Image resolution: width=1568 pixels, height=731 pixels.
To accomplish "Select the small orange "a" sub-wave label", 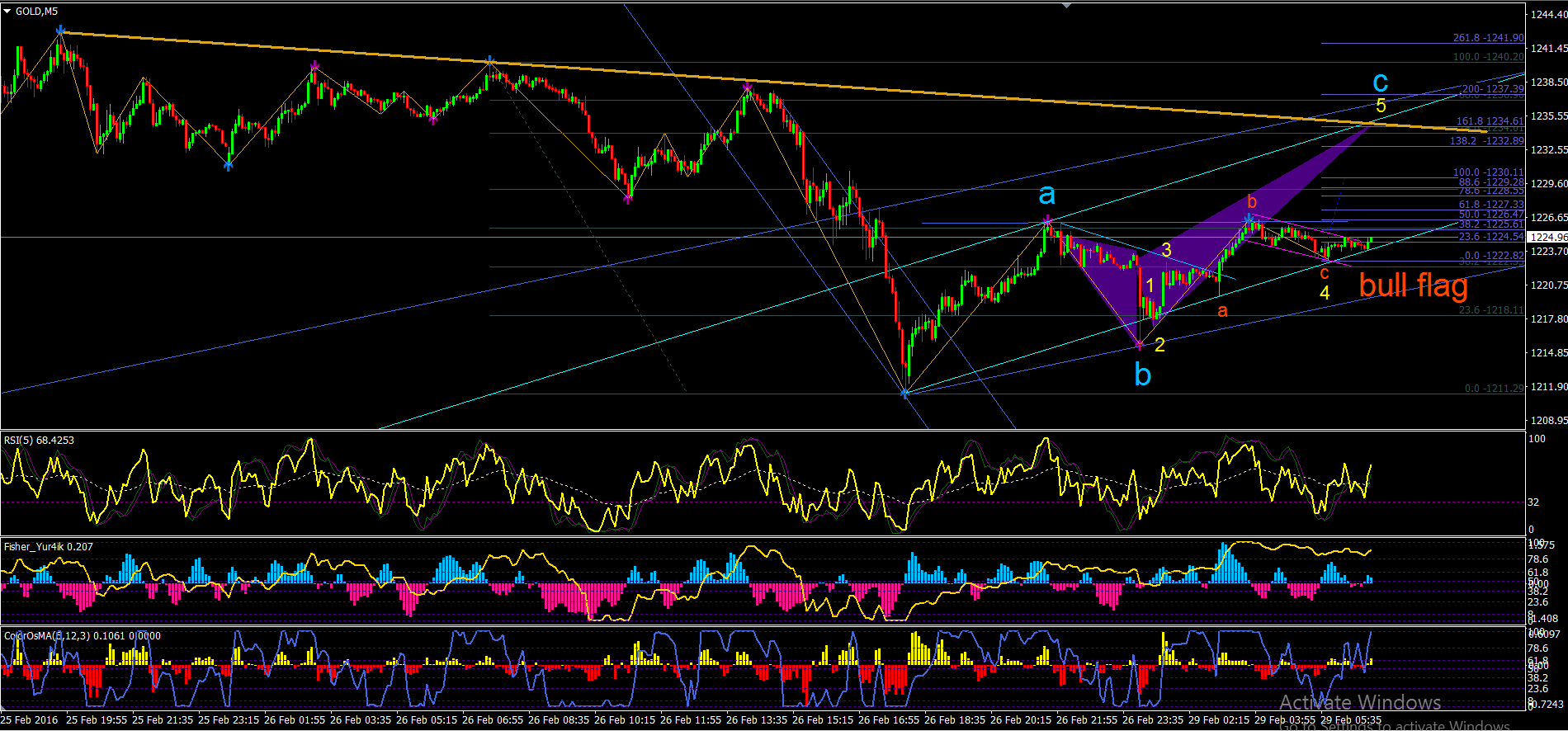I will 1222,311.
